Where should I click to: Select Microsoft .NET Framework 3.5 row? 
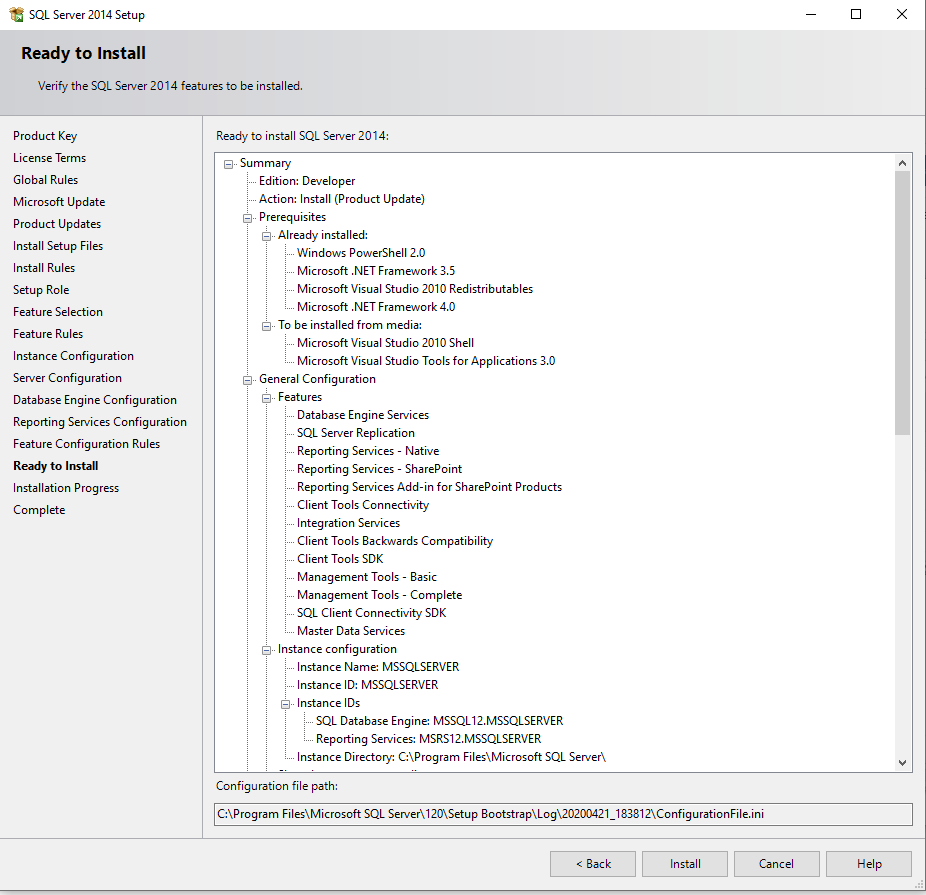(376, 271)
